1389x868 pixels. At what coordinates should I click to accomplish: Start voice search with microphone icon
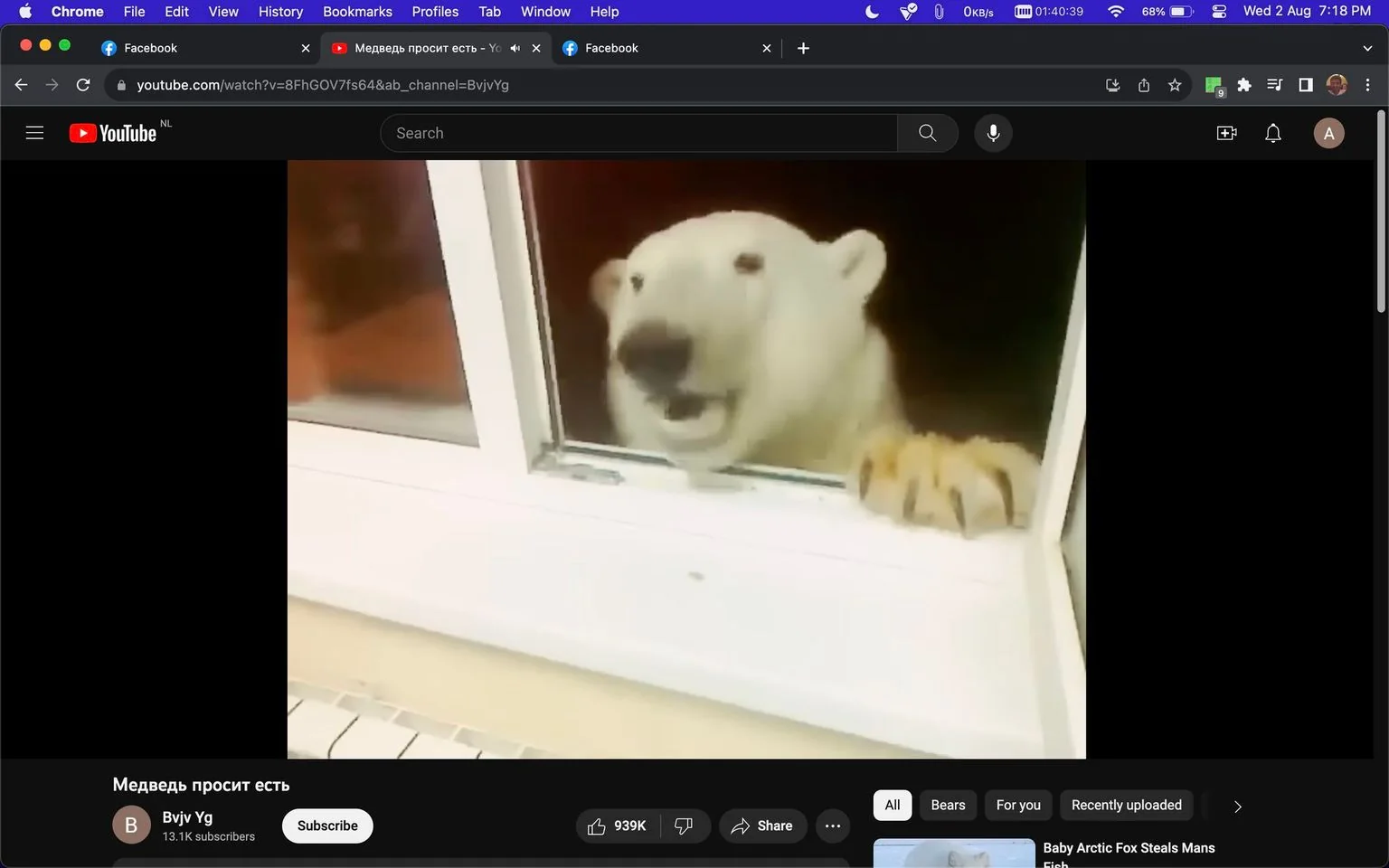(x=993, y=133)
